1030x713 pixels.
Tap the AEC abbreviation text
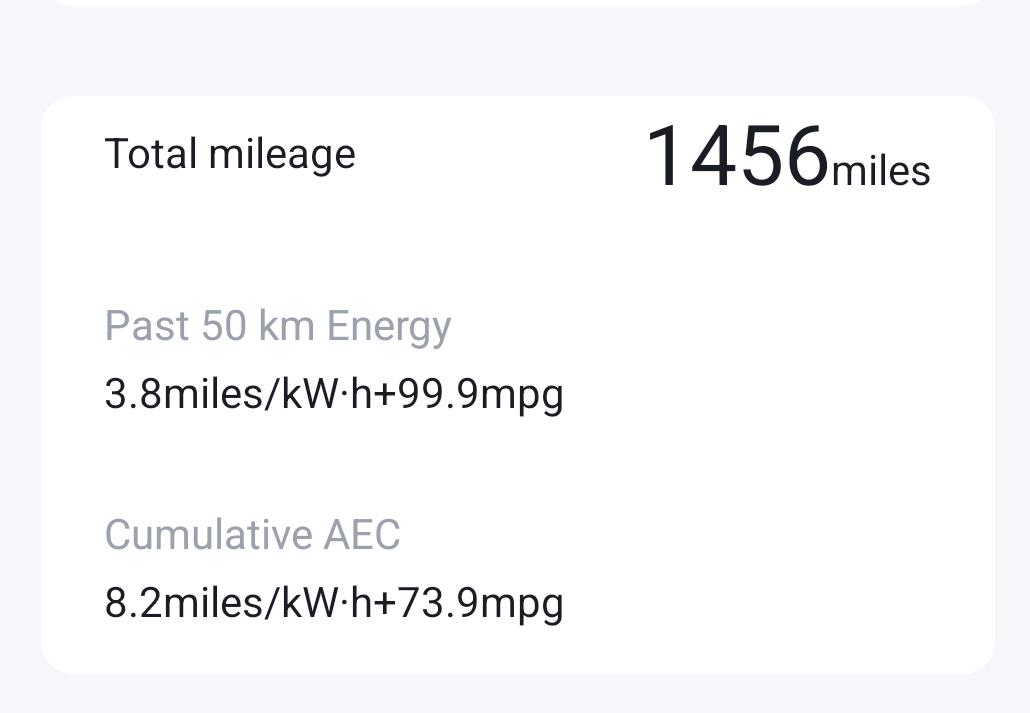[361, 535]
